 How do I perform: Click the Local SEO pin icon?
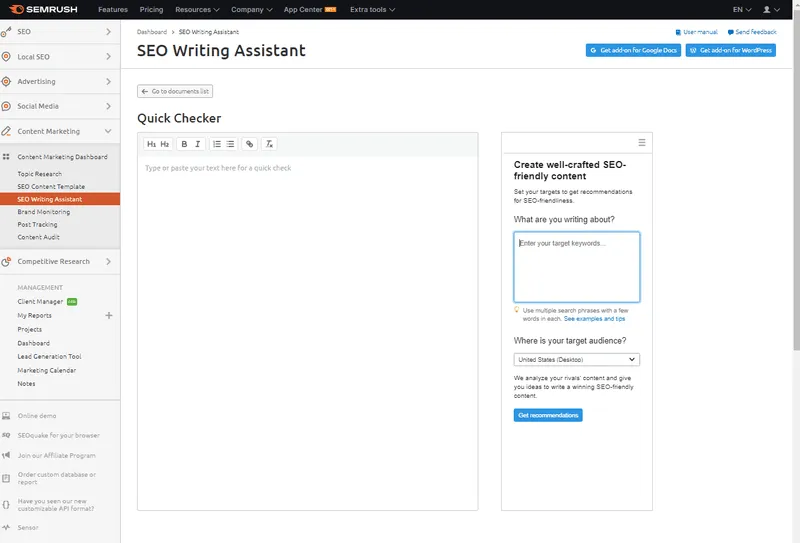tap(6, 57)
